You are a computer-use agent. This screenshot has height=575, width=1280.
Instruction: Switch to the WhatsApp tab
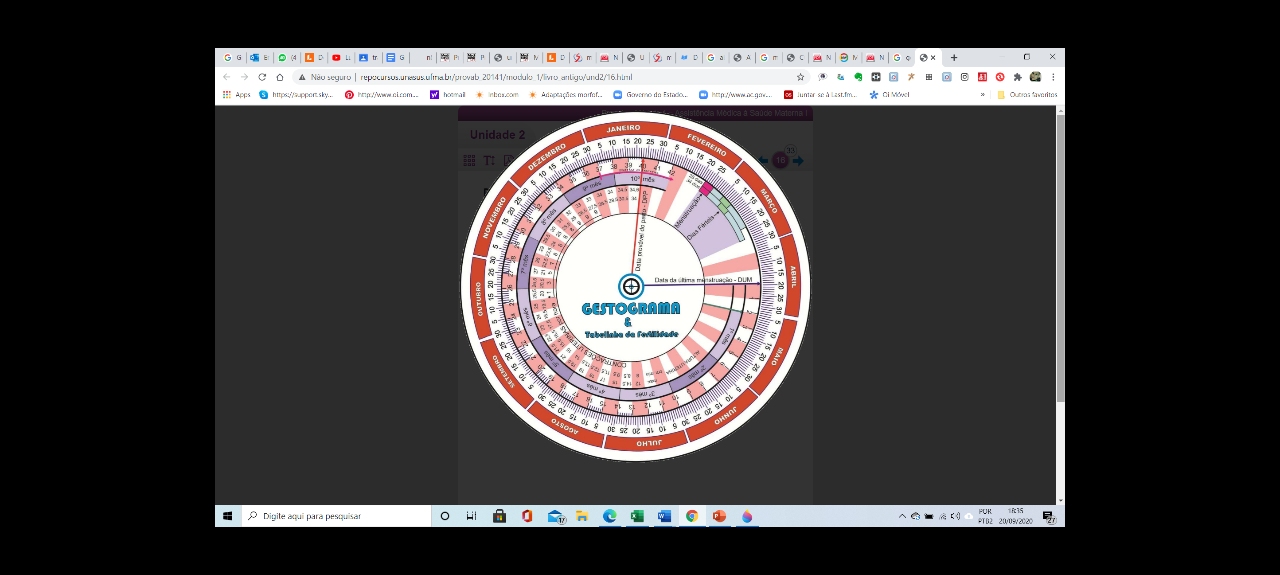point(287,58)
